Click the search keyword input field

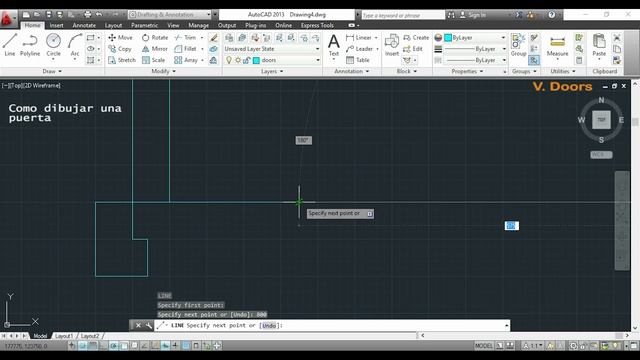402,15
